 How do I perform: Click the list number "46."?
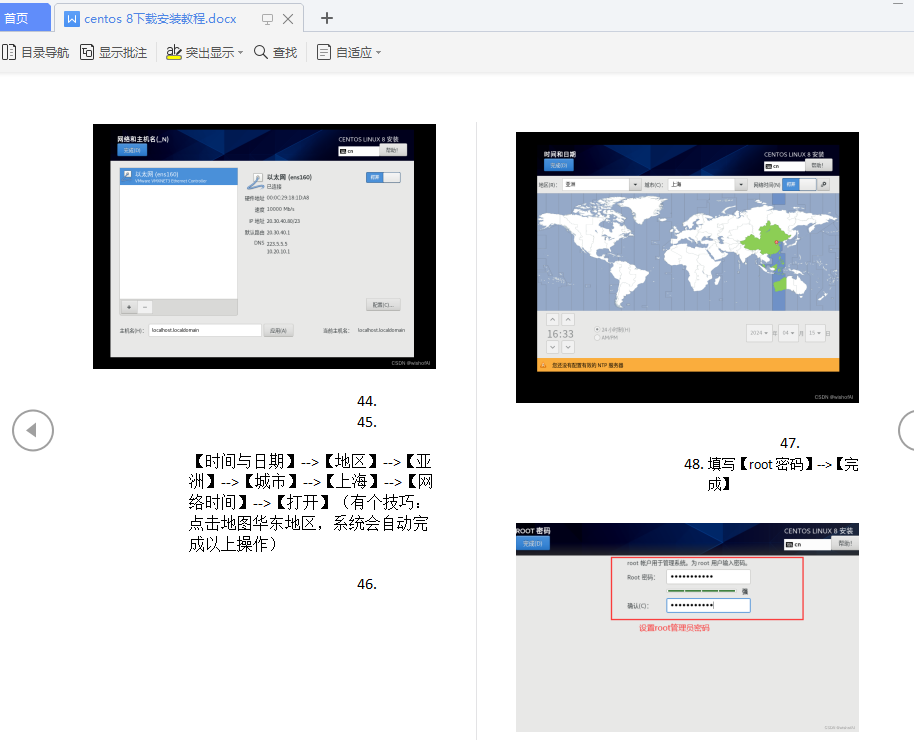[367, 584]
